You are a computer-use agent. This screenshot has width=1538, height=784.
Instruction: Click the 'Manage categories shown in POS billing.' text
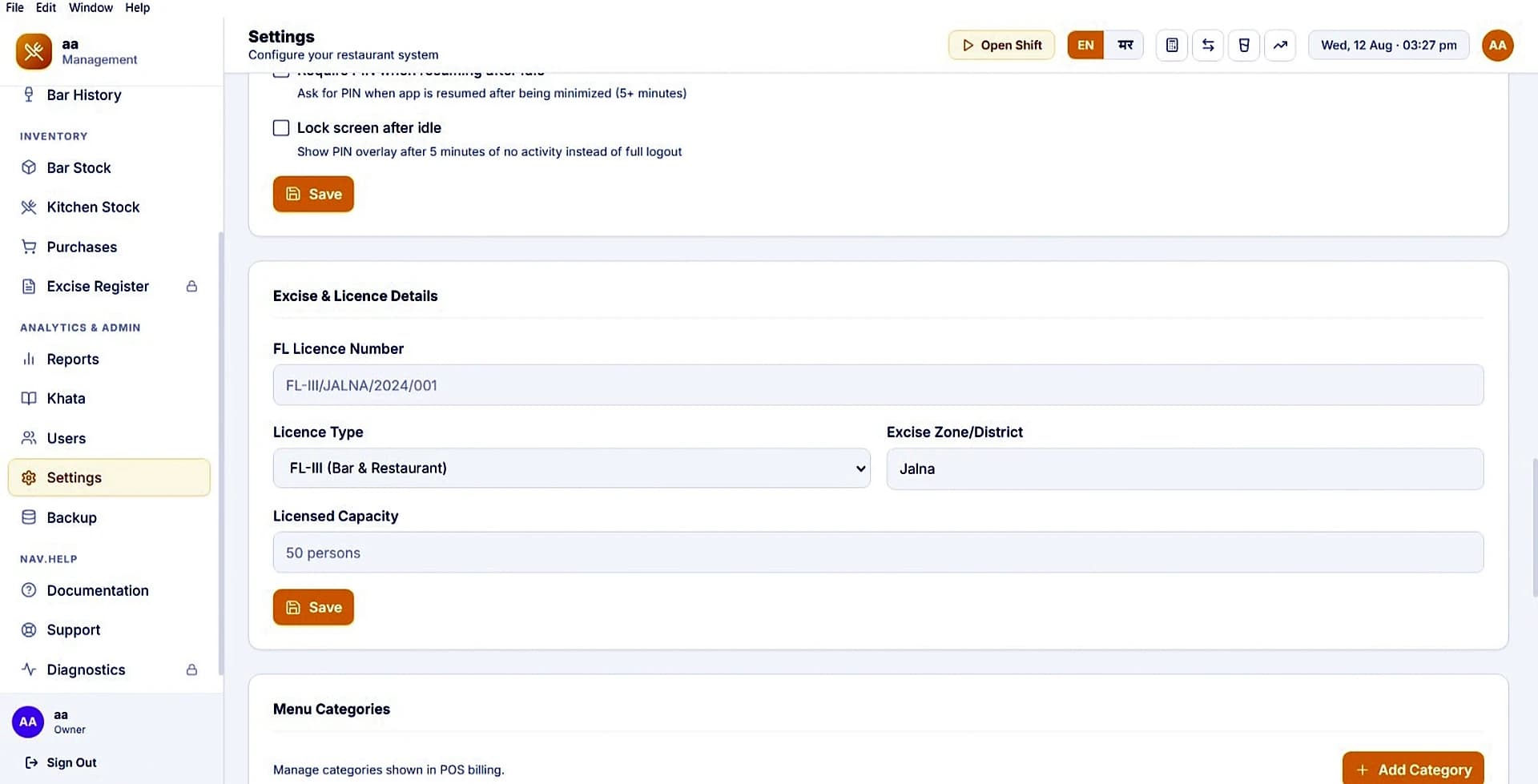coord(389,770)
